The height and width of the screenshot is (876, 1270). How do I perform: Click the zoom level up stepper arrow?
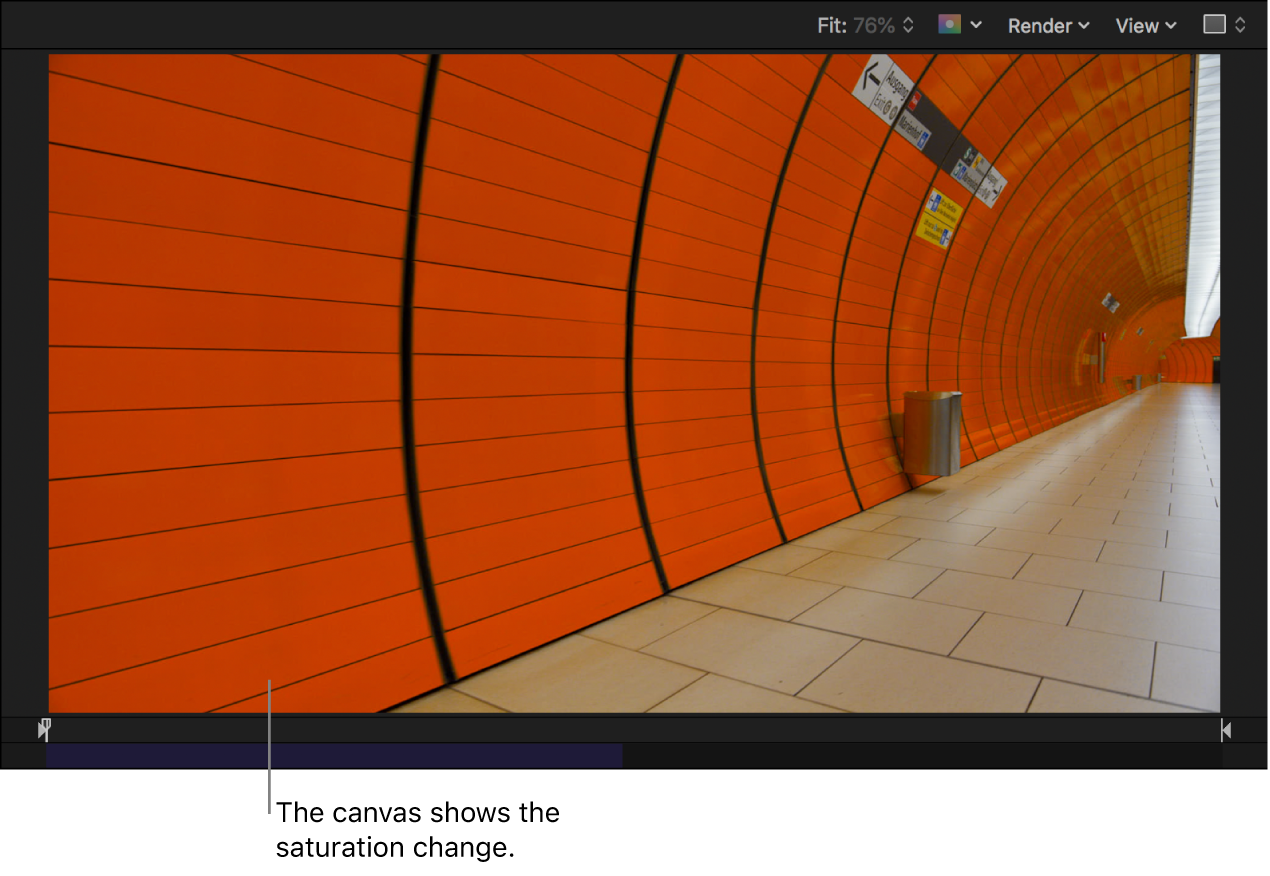[x=907, y=19]
